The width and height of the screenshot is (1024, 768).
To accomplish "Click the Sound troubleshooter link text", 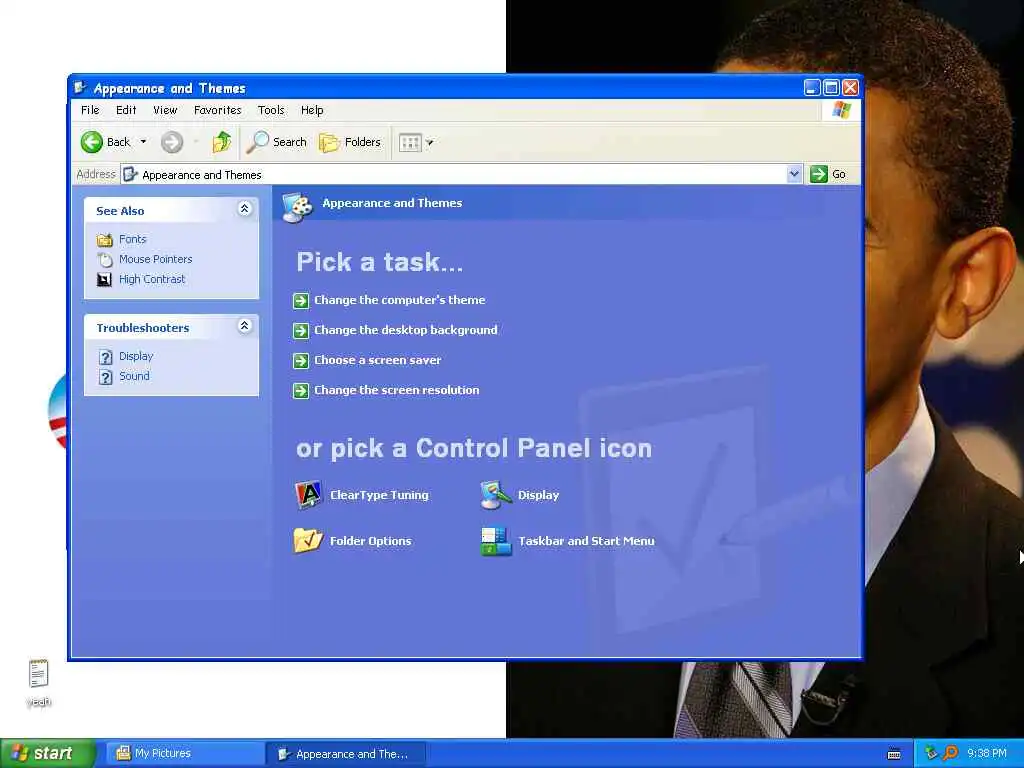I will click(x=134, y=377).
